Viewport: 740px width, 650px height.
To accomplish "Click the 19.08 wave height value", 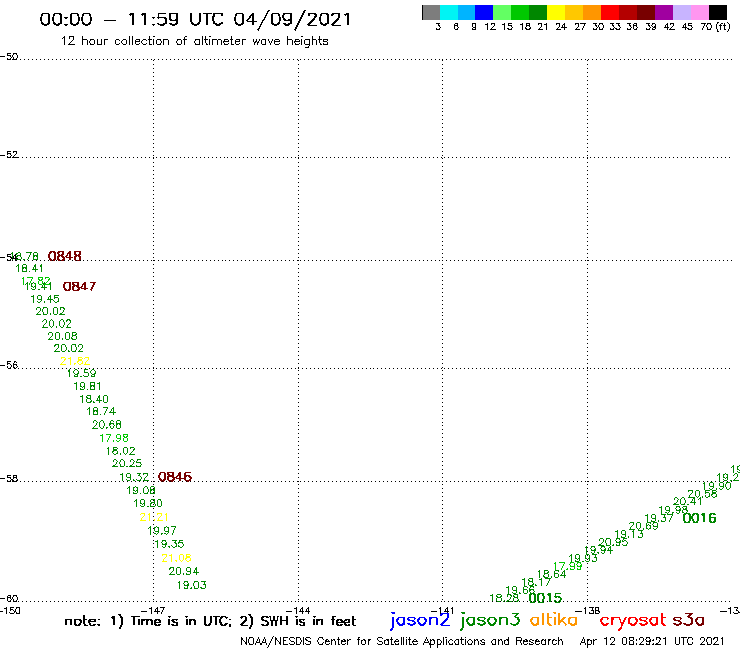I will coord(141,490).
